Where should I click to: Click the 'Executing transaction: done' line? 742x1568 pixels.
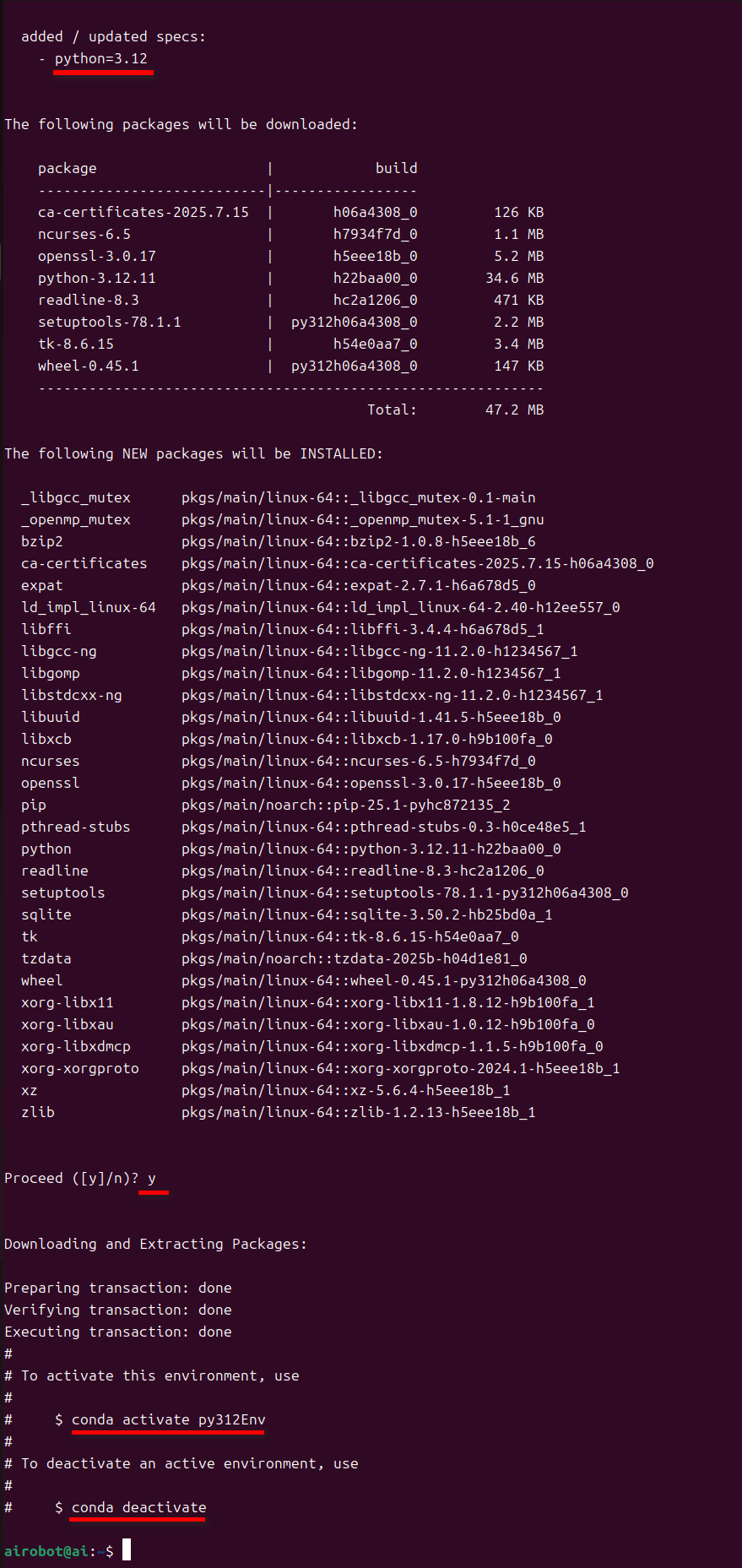click(118, 1332)
